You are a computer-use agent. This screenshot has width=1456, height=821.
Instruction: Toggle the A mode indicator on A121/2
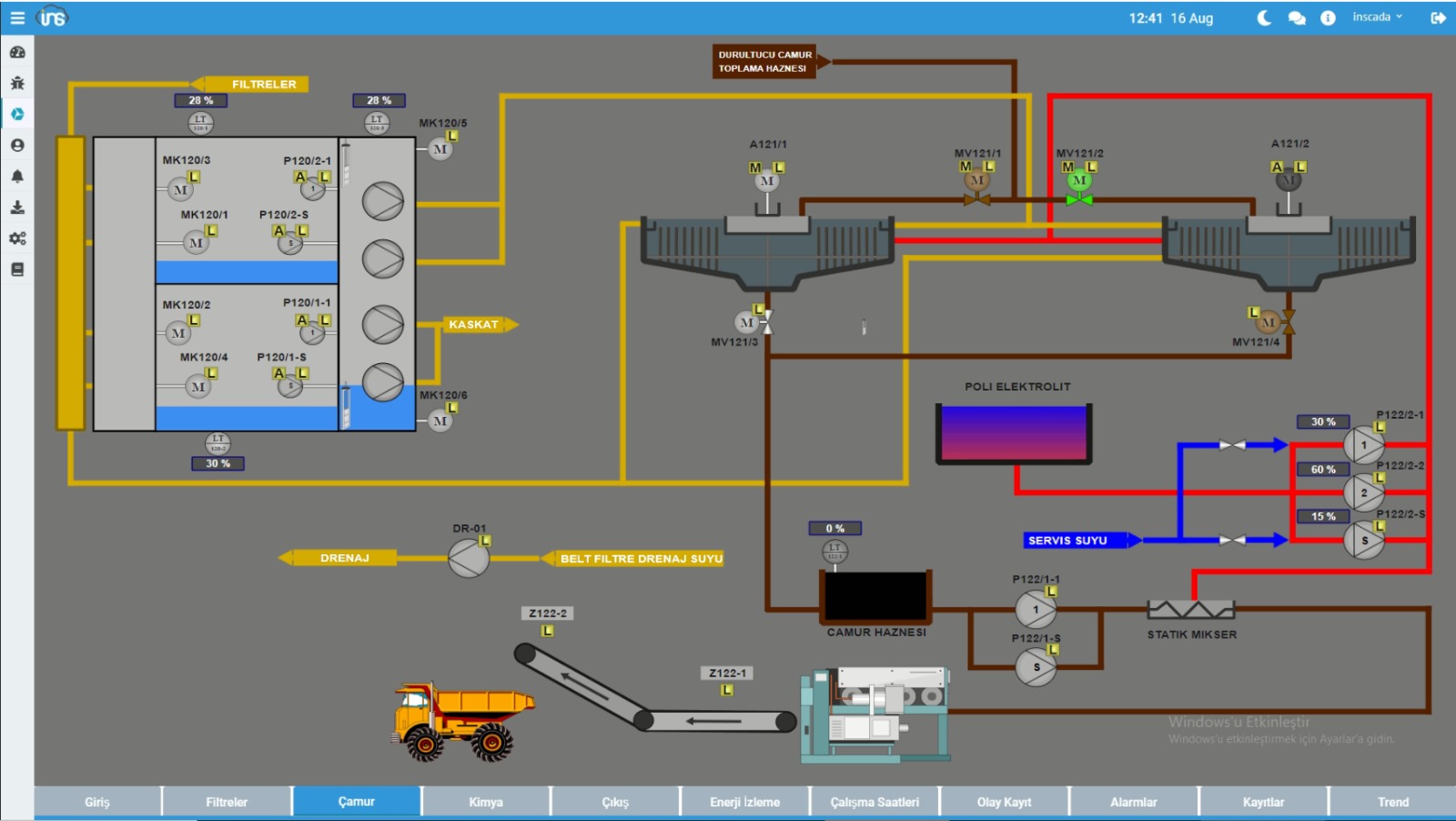tap(1277, 167)
